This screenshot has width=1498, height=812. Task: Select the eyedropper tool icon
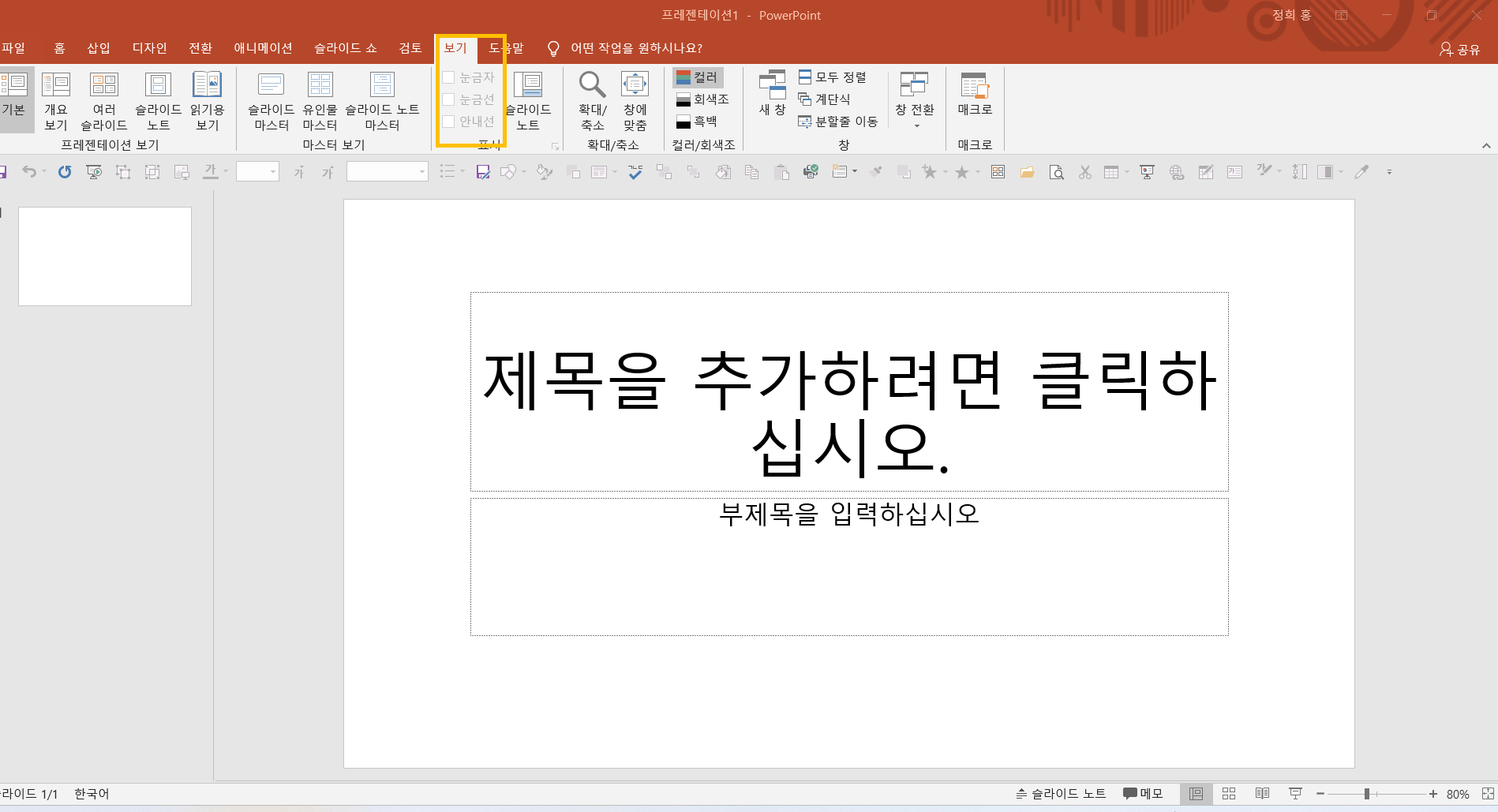tap(1361, 172)
